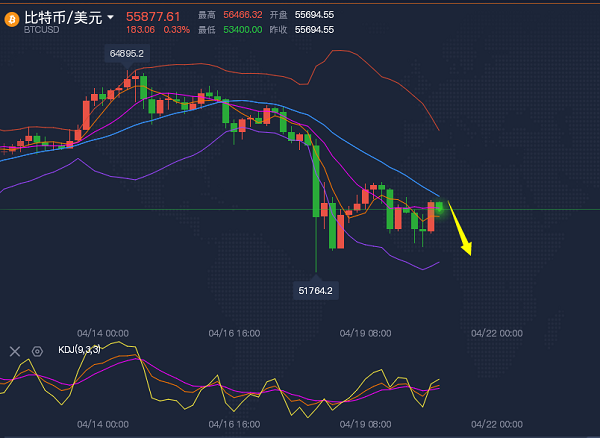Image resolution: width=600 pixels, height=438 pixels.
Task: Close the KDJ indicator panel
Action: pyautogui.click(x=14, y=351)
